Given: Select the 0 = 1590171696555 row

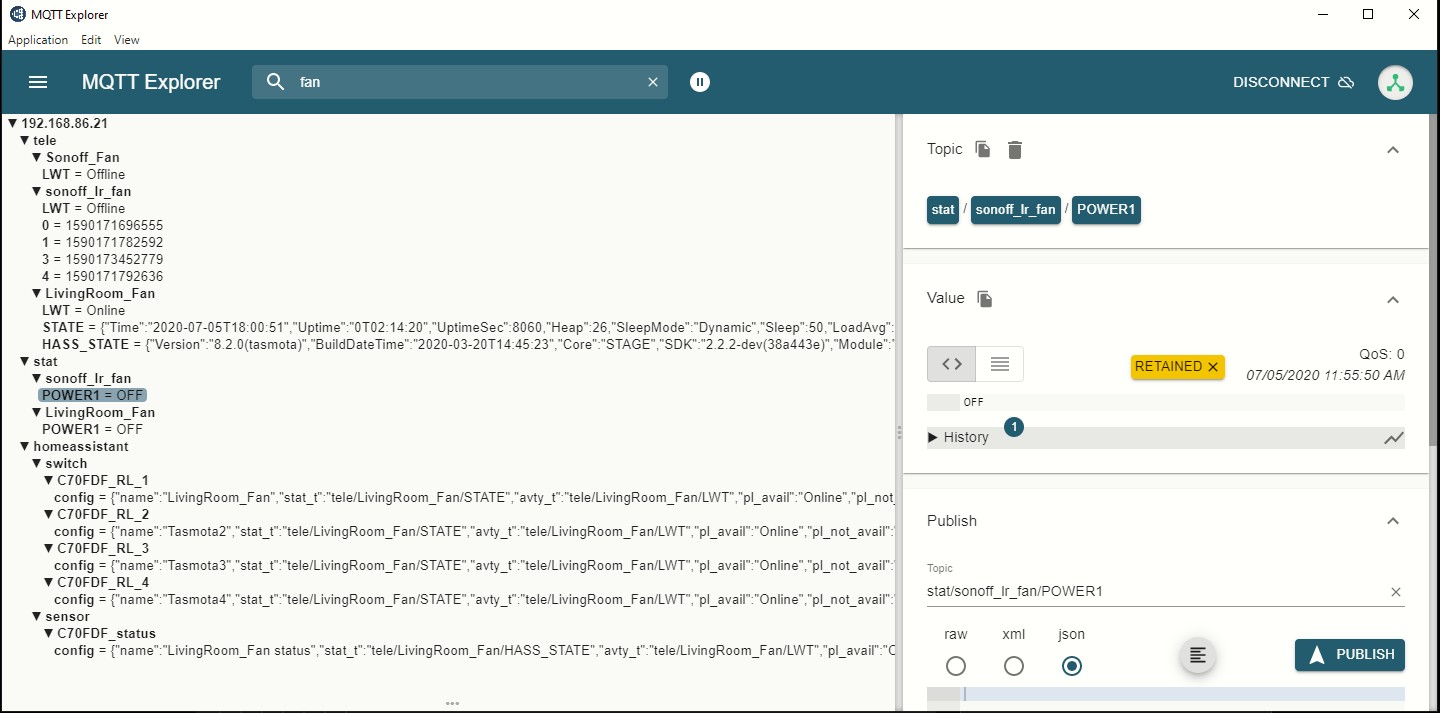Looking at the screenshot, I should 102,225.
